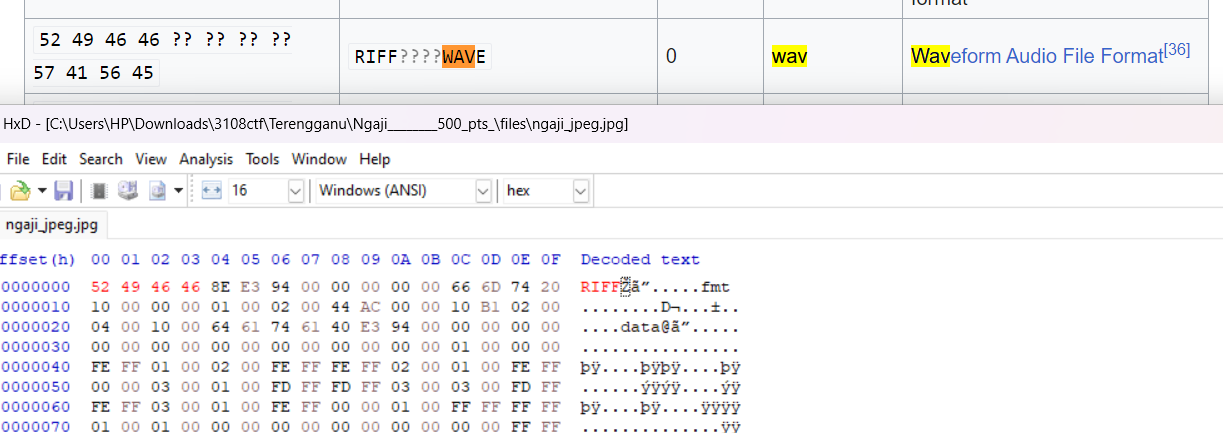Open the File menu
This screenshot has width=1223, height=433.
coord(19,159)
